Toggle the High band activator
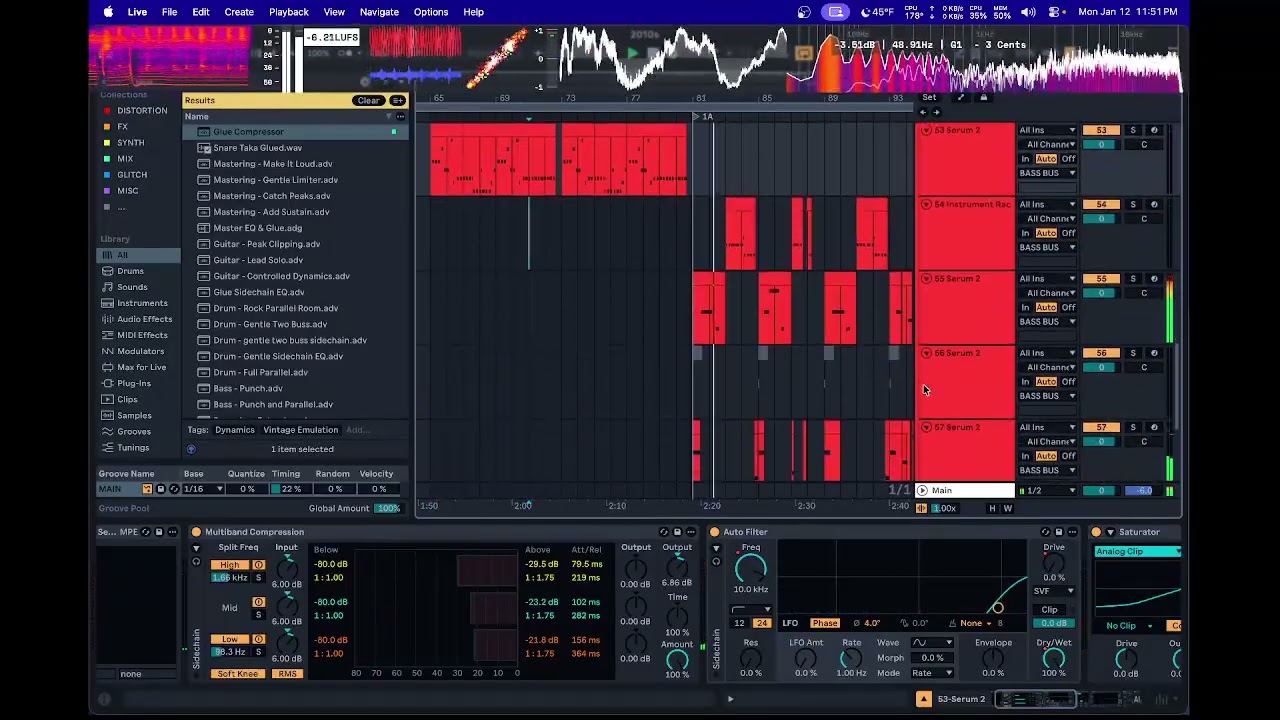The image size is (1280, 720). (x=258, y=565)
